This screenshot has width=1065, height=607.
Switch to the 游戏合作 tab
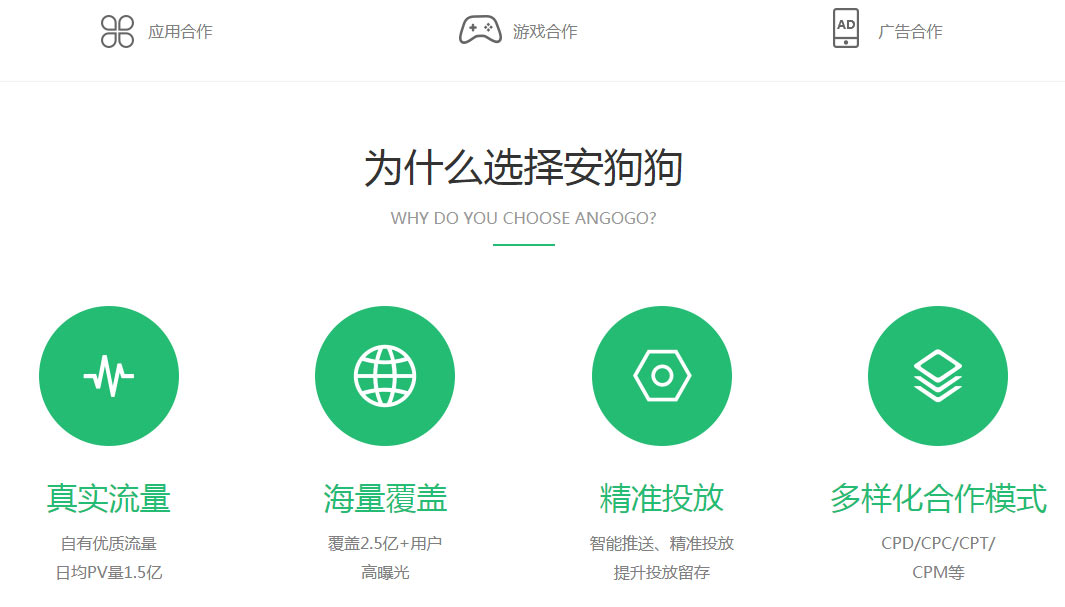coord(545,31)
